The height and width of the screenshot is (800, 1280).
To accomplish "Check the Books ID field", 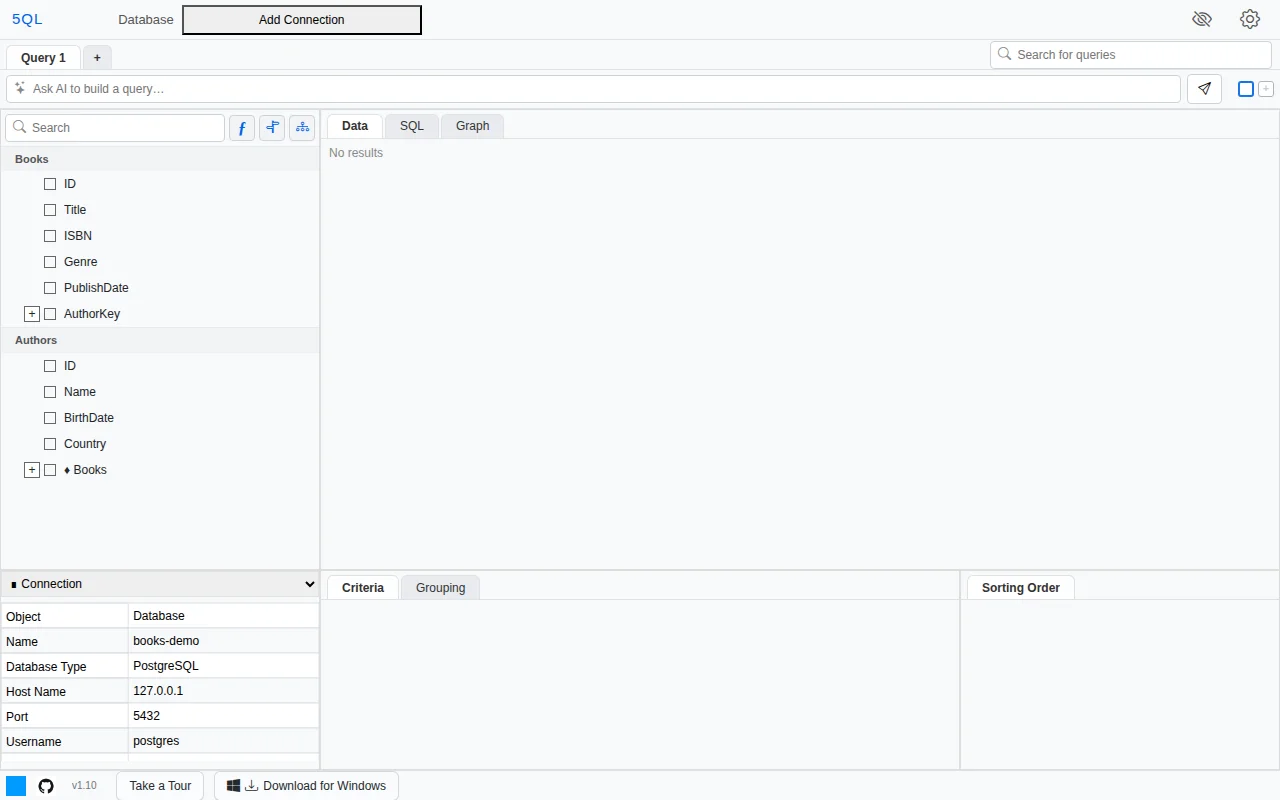I will tap(50, 184).
